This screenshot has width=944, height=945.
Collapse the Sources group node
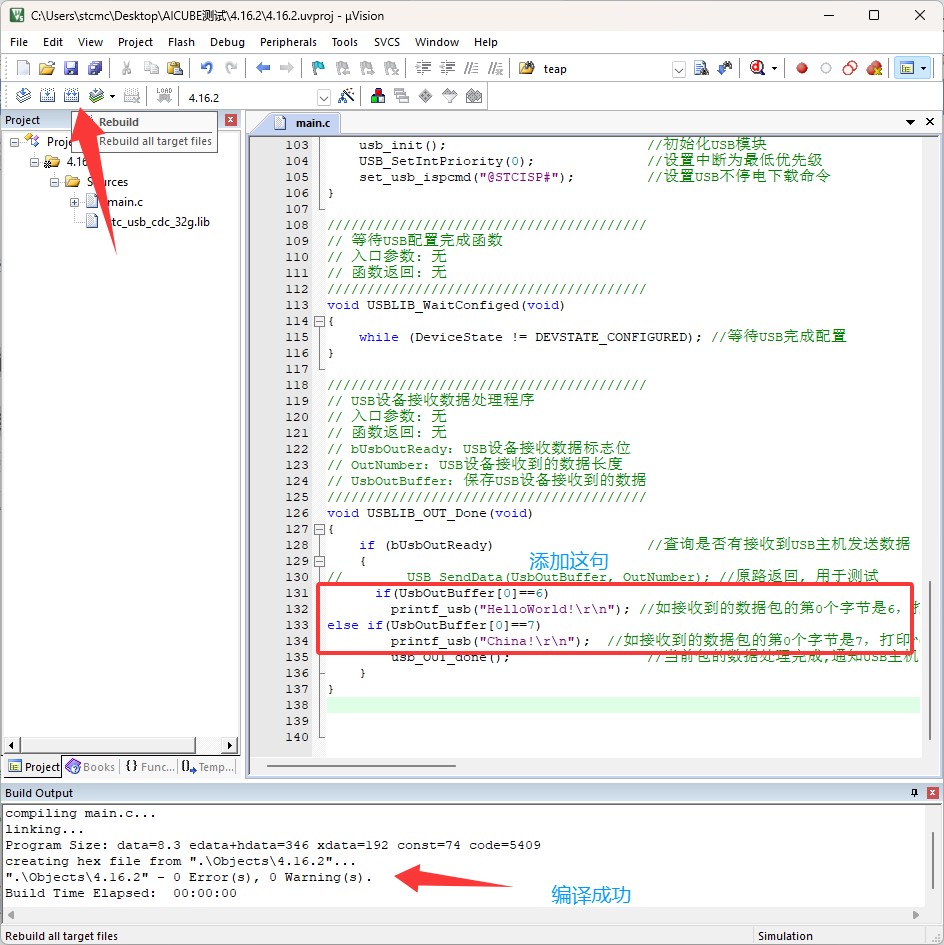54,182
